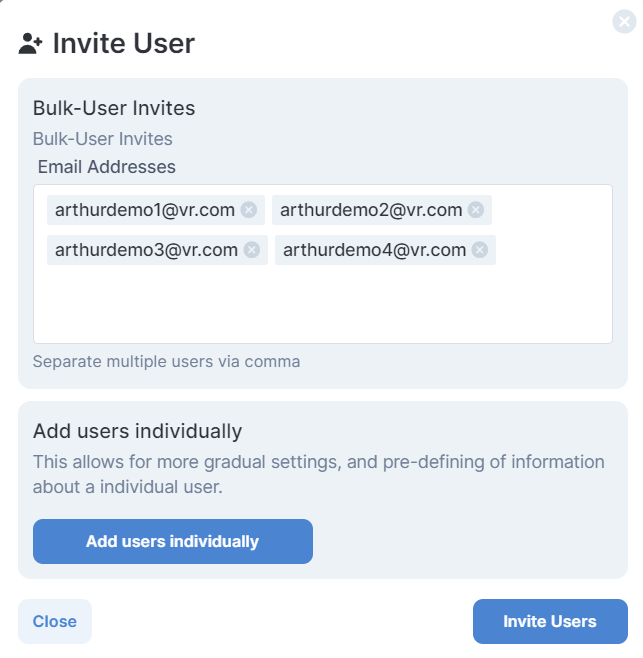Viewport: 643px width, 658px height.
Task: Click the person-plus icon beside Invite User
Action: pyautogui.click(x=31, y=44)
